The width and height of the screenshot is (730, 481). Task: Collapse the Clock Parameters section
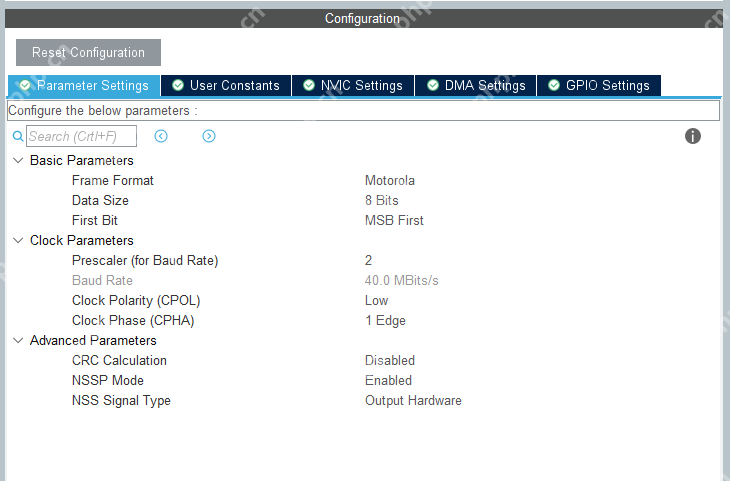tap(18, 240)
